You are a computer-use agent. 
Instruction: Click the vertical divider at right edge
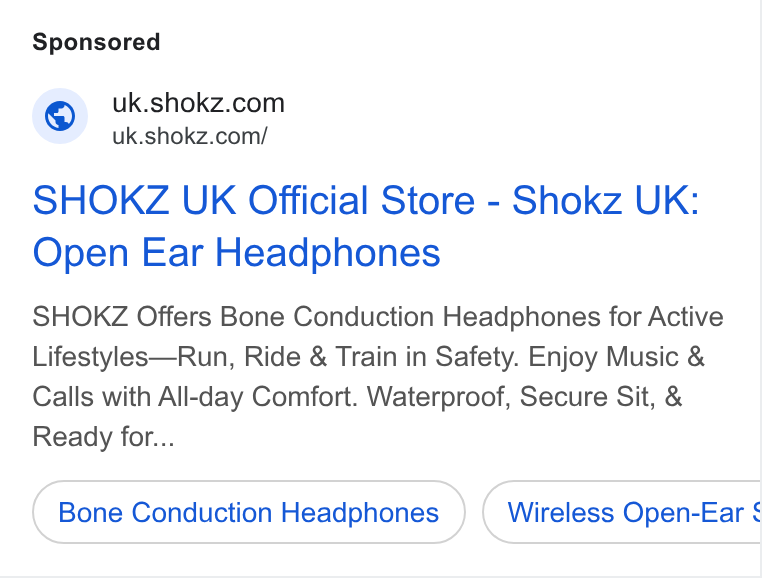point(760,289)
